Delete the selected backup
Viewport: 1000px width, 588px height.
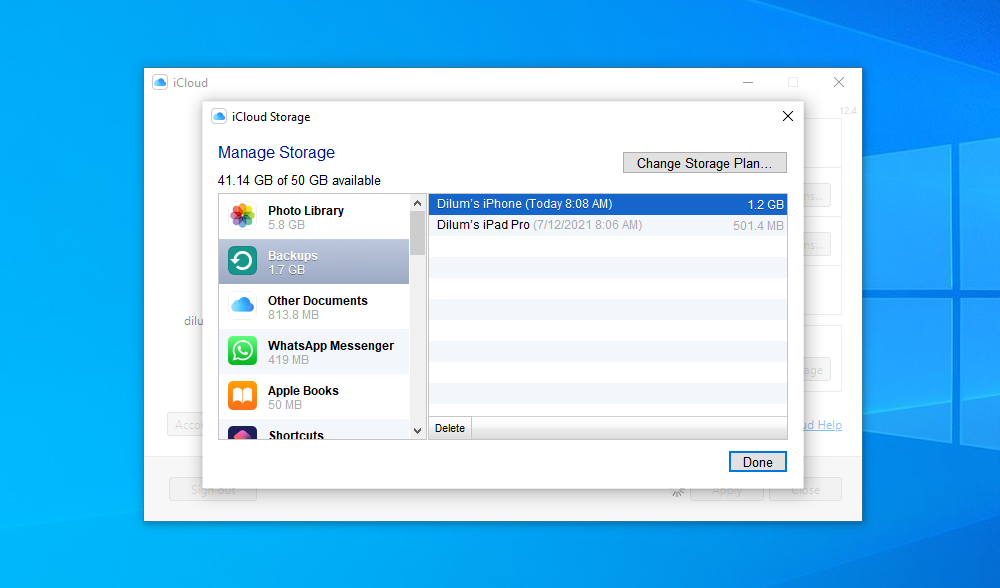pyautogui.click(x=450, y=428)
